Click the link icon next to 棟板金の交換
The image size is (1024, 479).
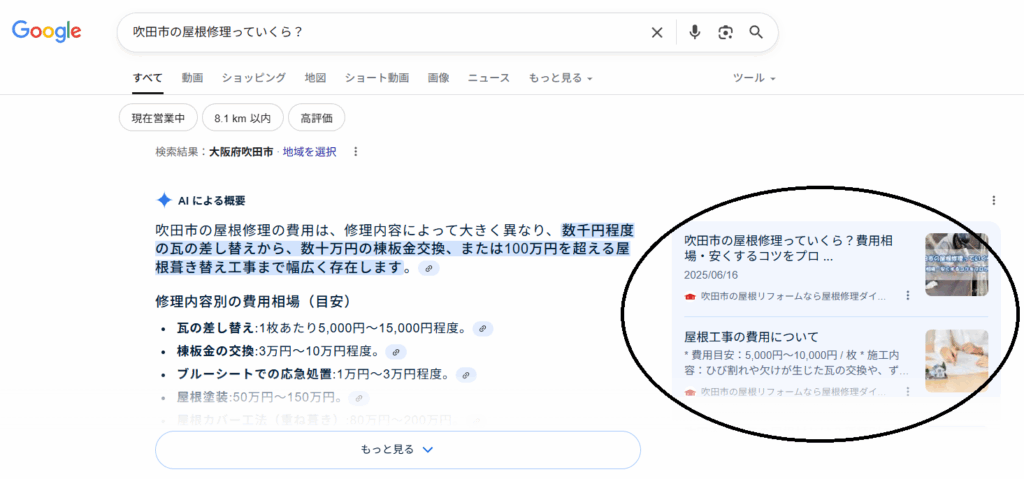pos(395,352)
